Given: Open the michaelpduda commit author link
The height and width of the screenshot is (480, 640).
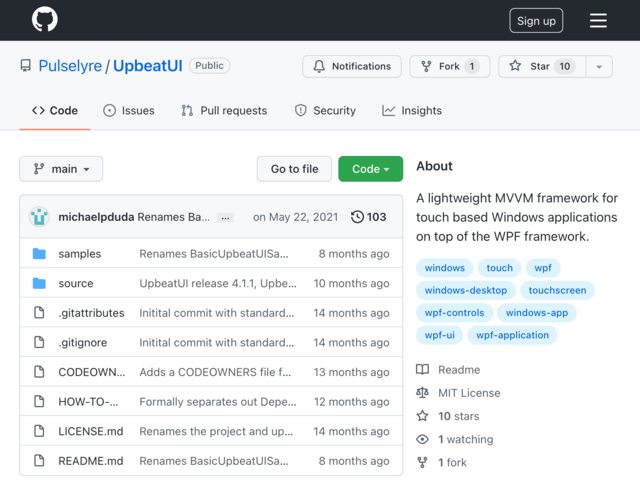Looking at the screenshot, I should [96, 217].
